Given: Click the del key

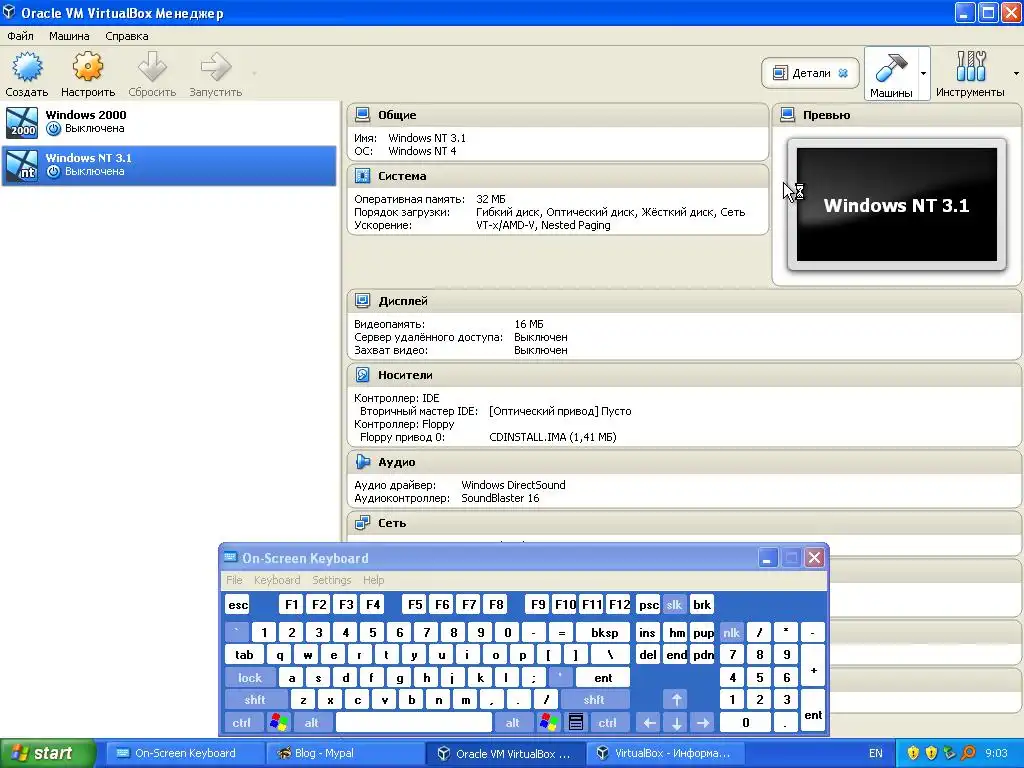Looking at the screenshot, I should tap(648, 654).
